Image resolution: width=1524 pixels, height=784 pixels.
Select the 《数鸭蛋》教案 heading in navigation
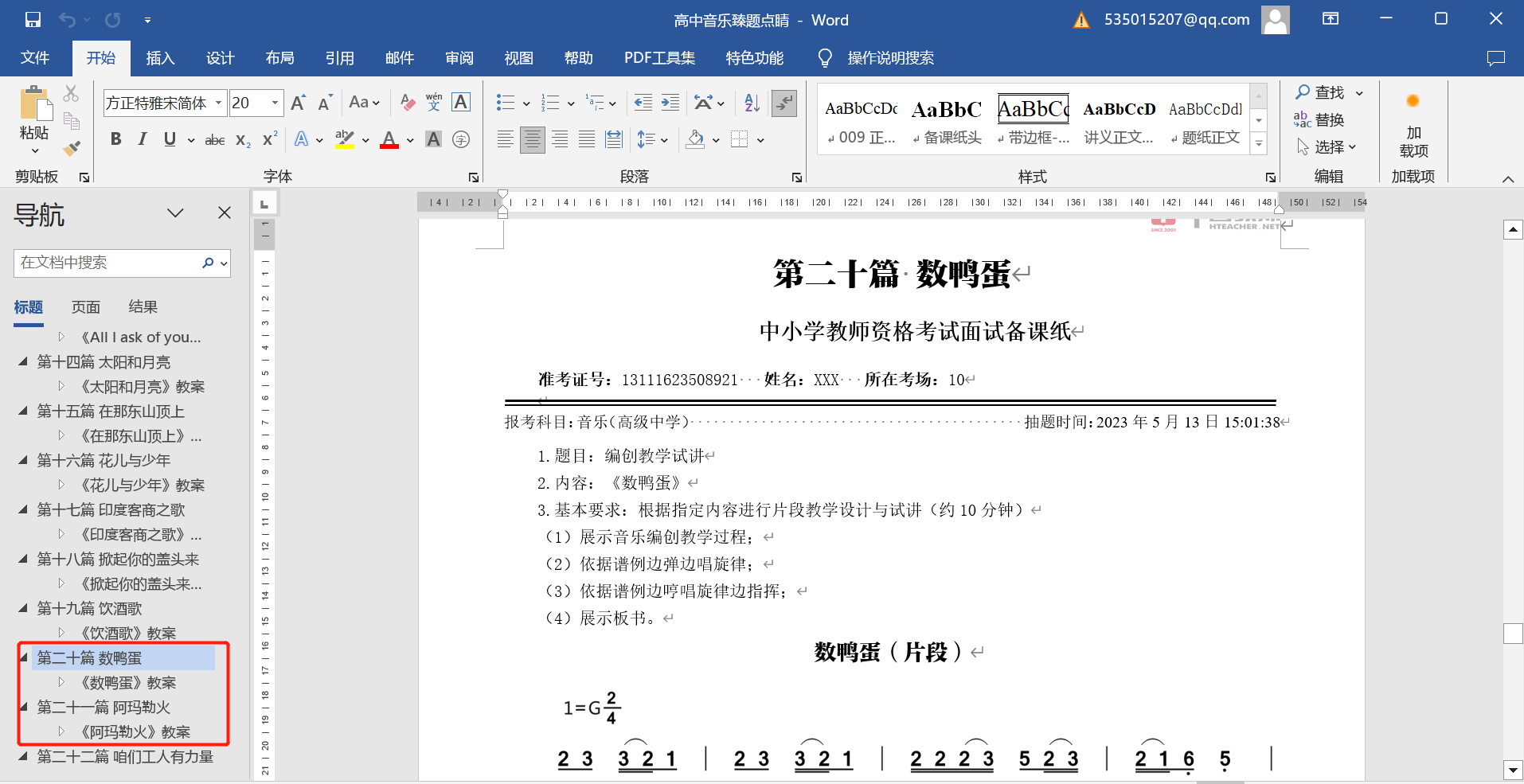point(128,683)
